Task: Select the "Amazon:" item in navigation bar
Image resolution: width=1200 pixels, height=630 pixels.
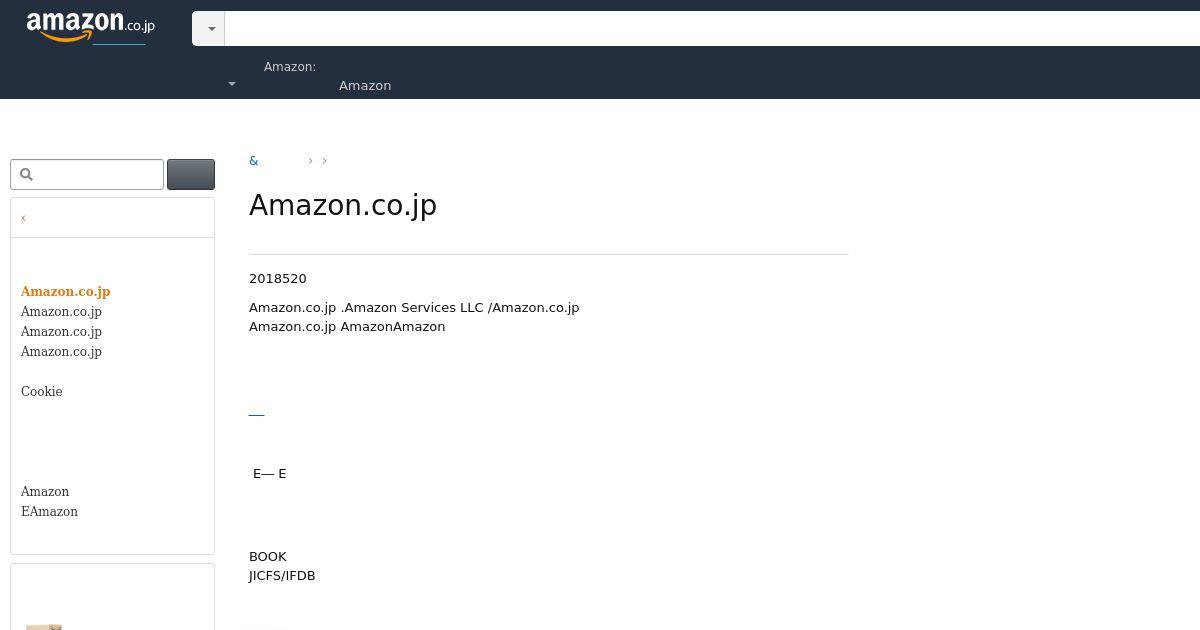Action: 290,67
